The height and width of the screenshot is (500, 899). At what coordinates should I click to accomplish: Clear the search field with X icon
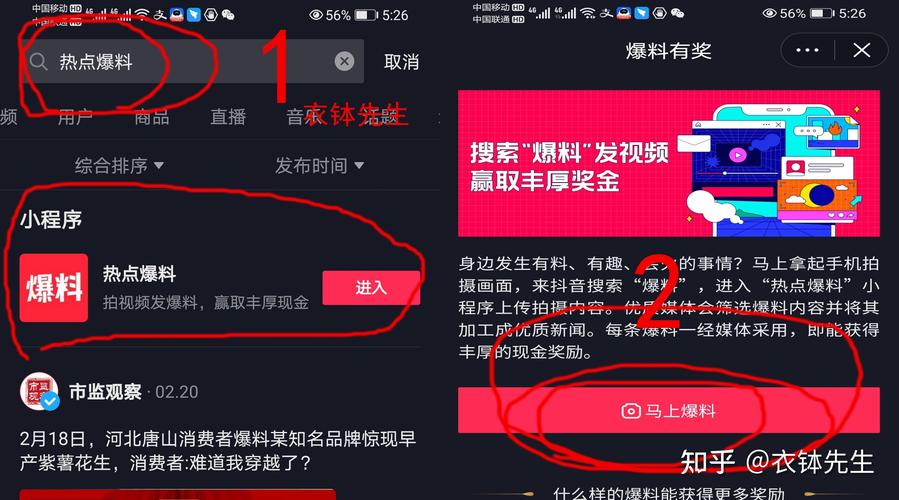point(344,61)
